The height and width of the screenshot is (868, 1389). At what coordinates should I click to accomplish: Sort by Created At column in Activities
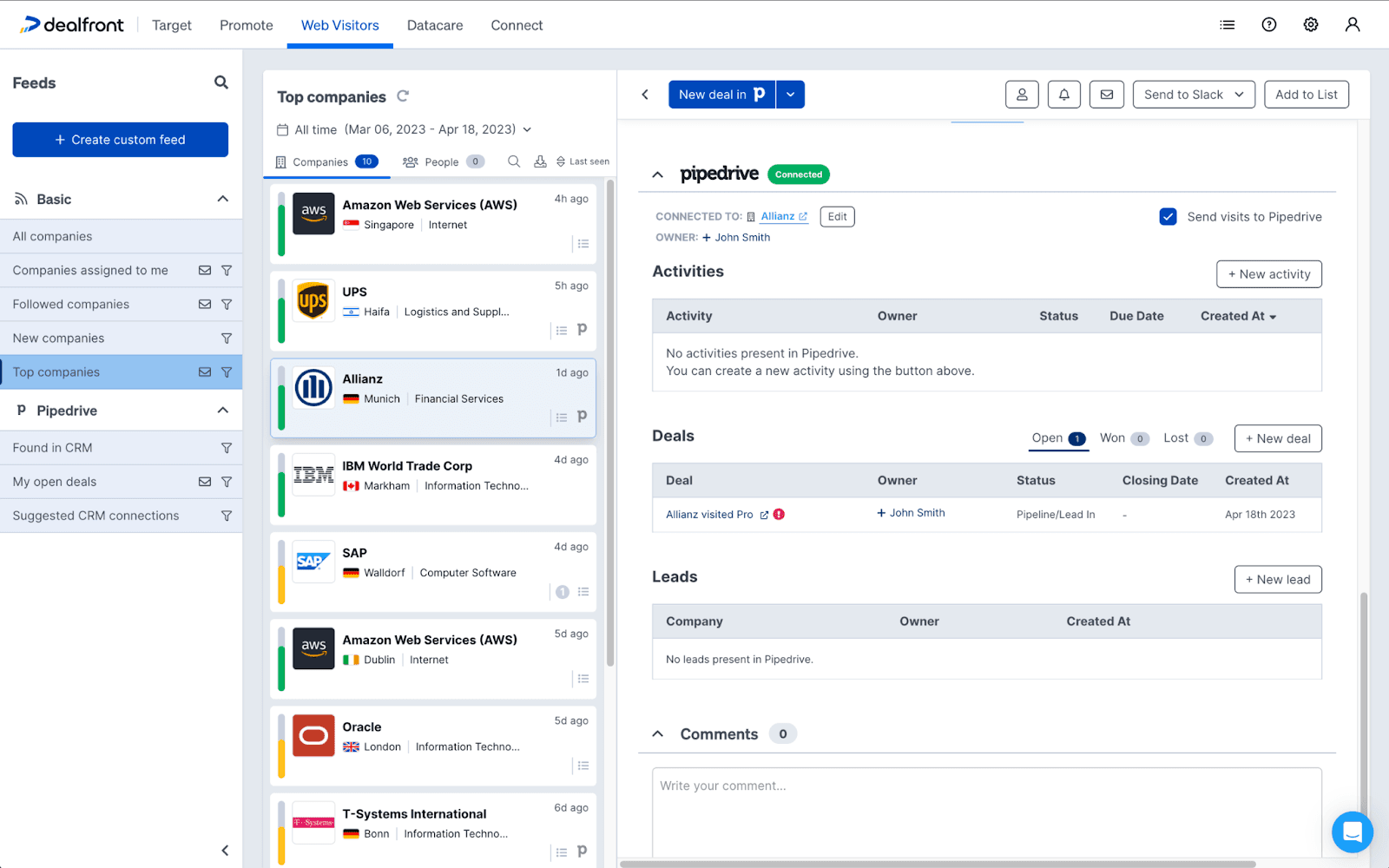tap(1238, 316)
